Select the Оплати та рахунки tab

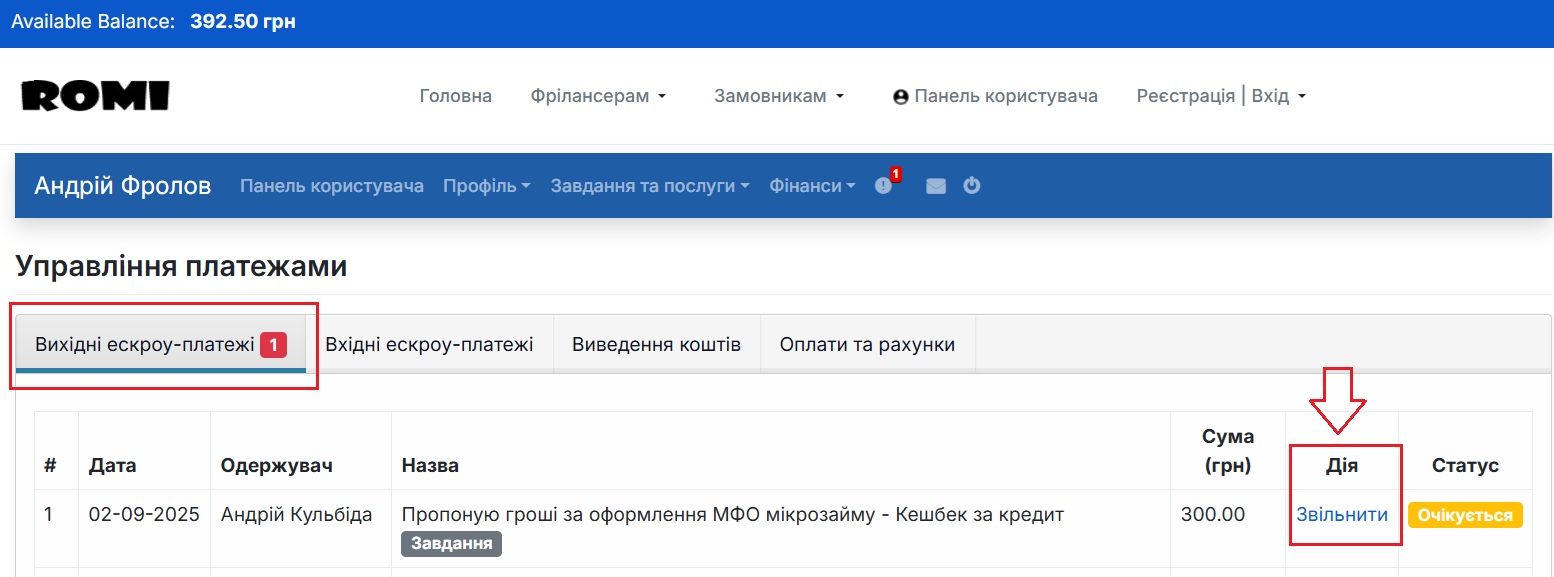click(x=867, y=343)
